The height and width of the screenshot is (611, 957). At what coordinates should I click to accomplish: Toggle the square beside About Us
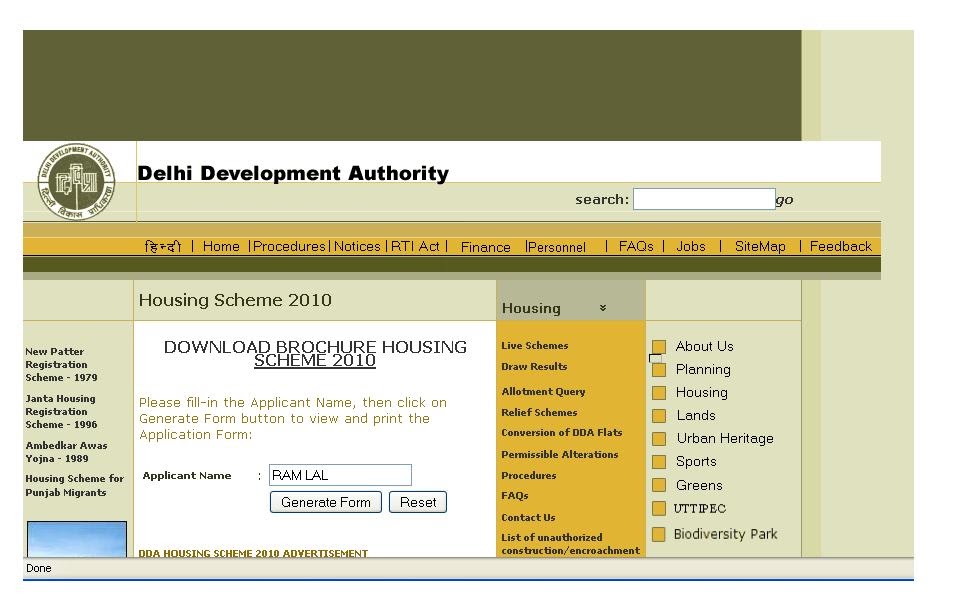coord(660,346)
